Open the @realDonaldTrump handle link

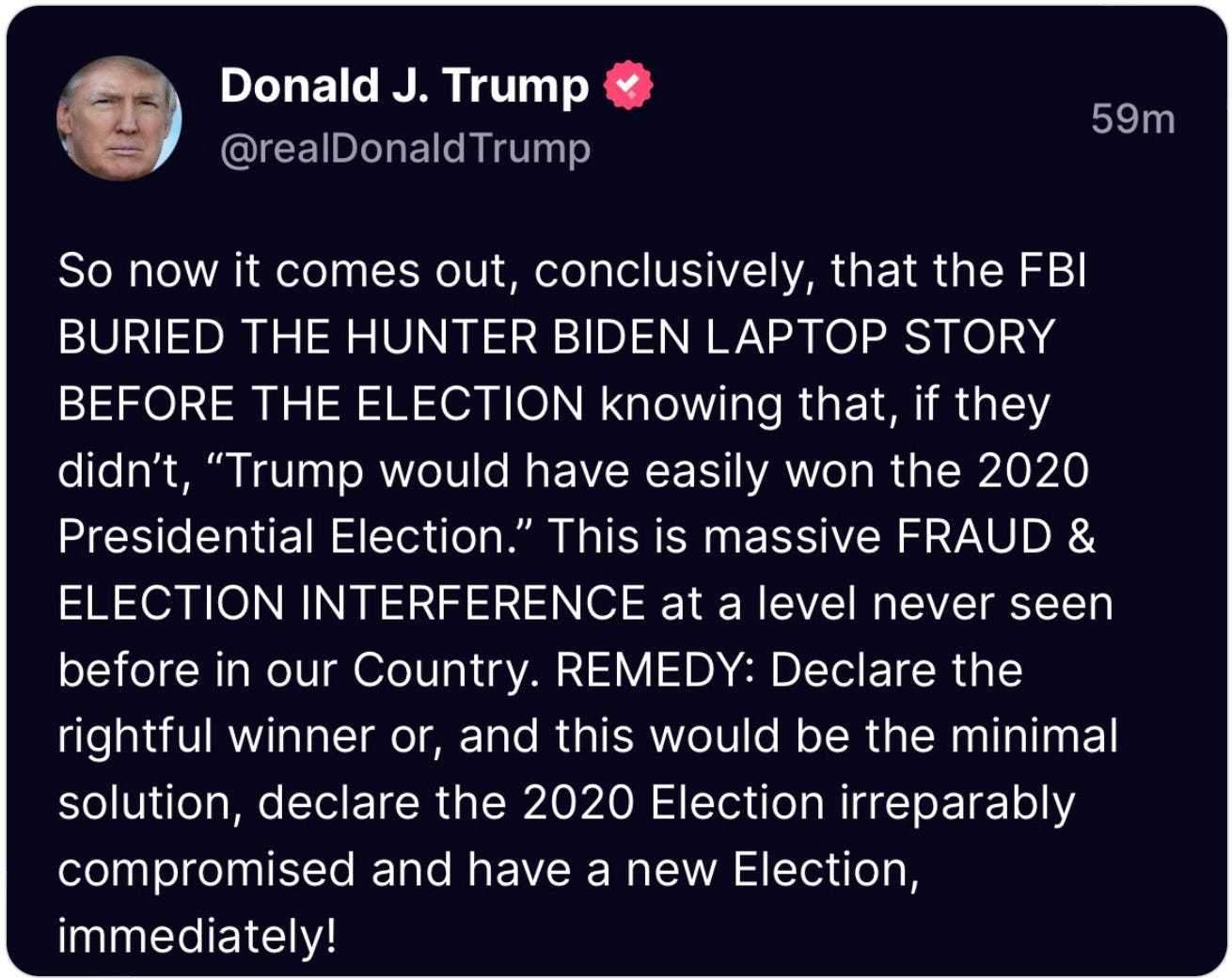click(405, 149)
